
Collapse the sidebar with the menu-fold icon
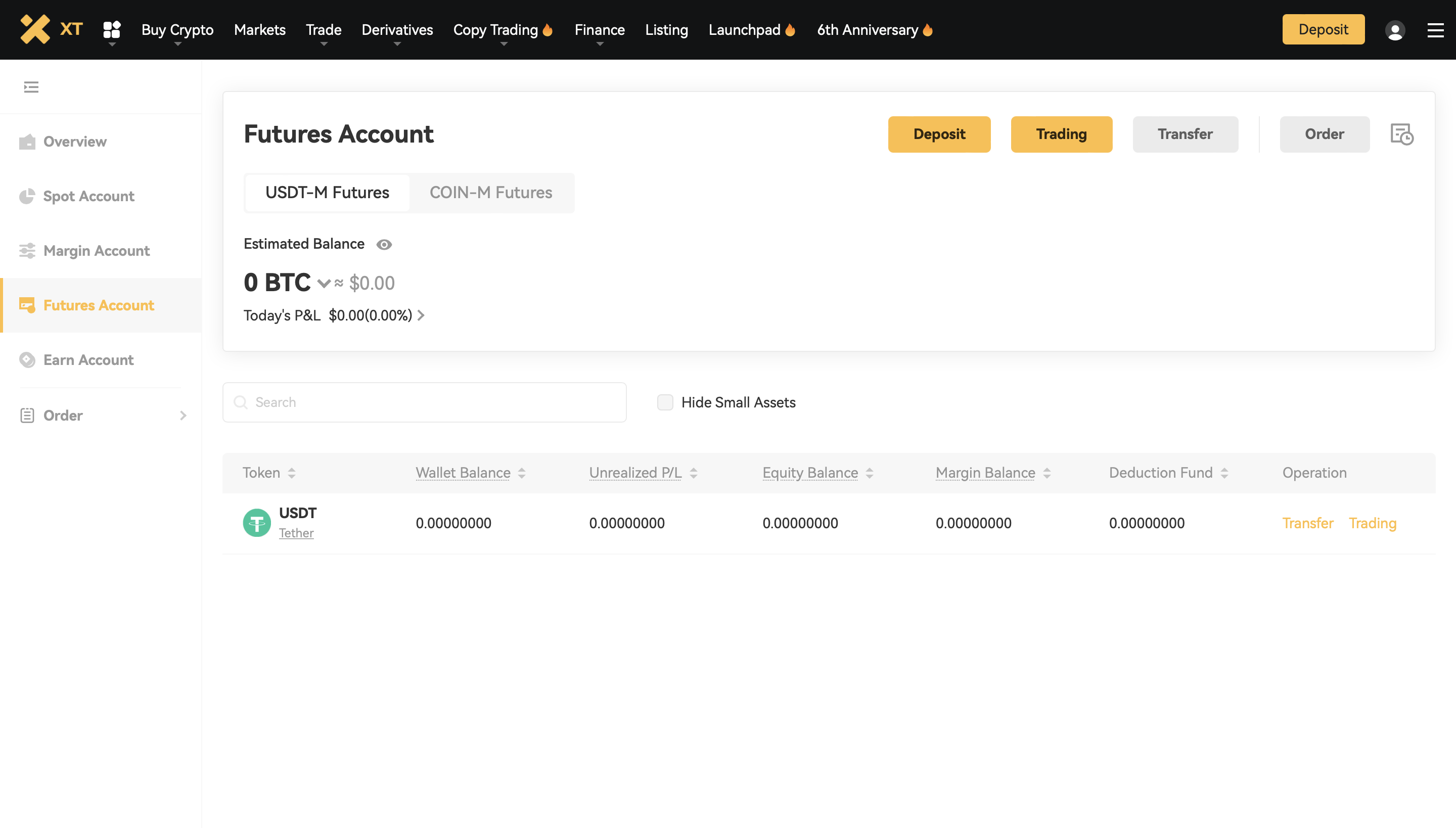coord(31,87)
